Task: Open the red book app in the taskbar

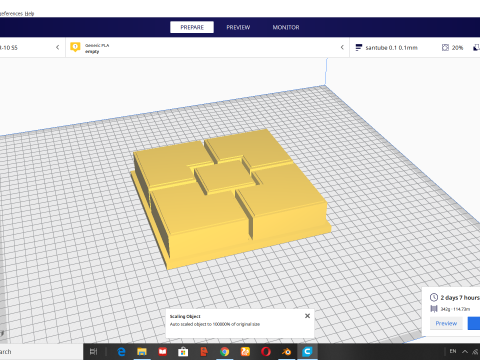Action: click(x=163, y=351)
